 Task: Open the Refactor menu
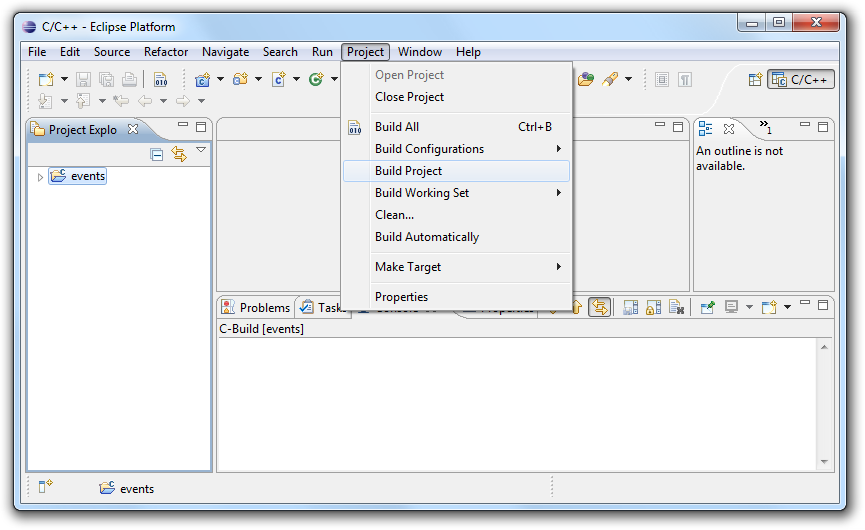coord(166,52)
